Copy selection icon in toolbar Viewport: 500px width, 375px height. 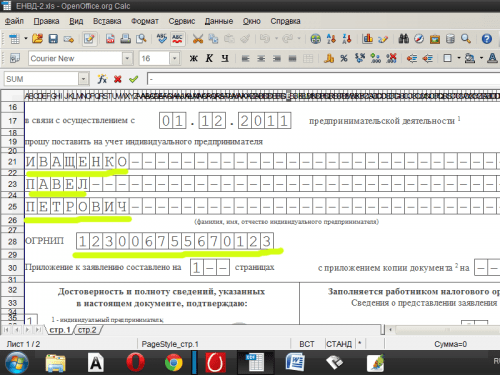(x=213, y=39)
